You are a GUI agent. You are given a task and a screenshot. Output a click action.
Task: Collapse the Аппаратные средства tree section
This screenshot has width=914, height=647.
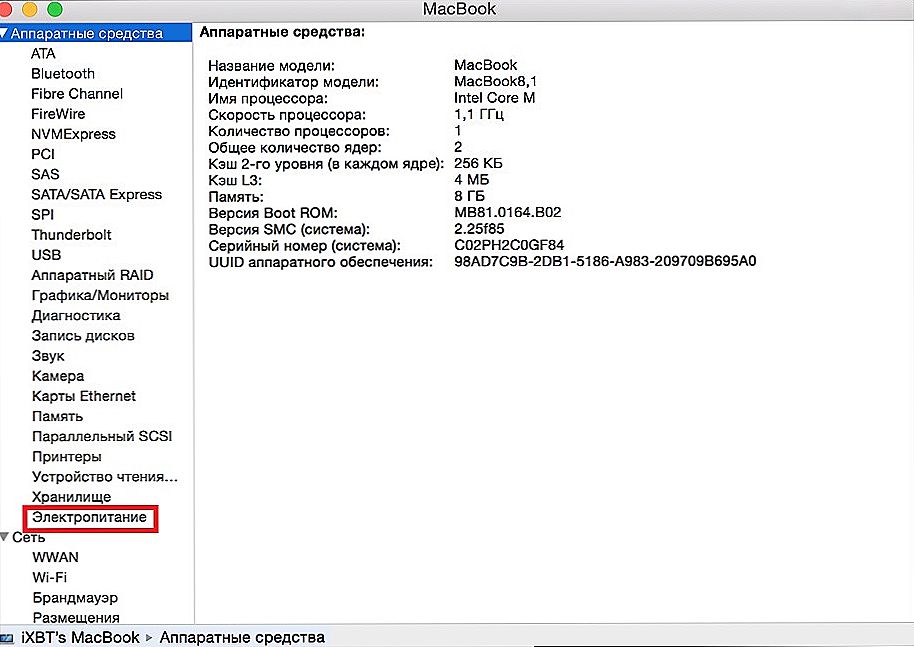tap(6, 34)
